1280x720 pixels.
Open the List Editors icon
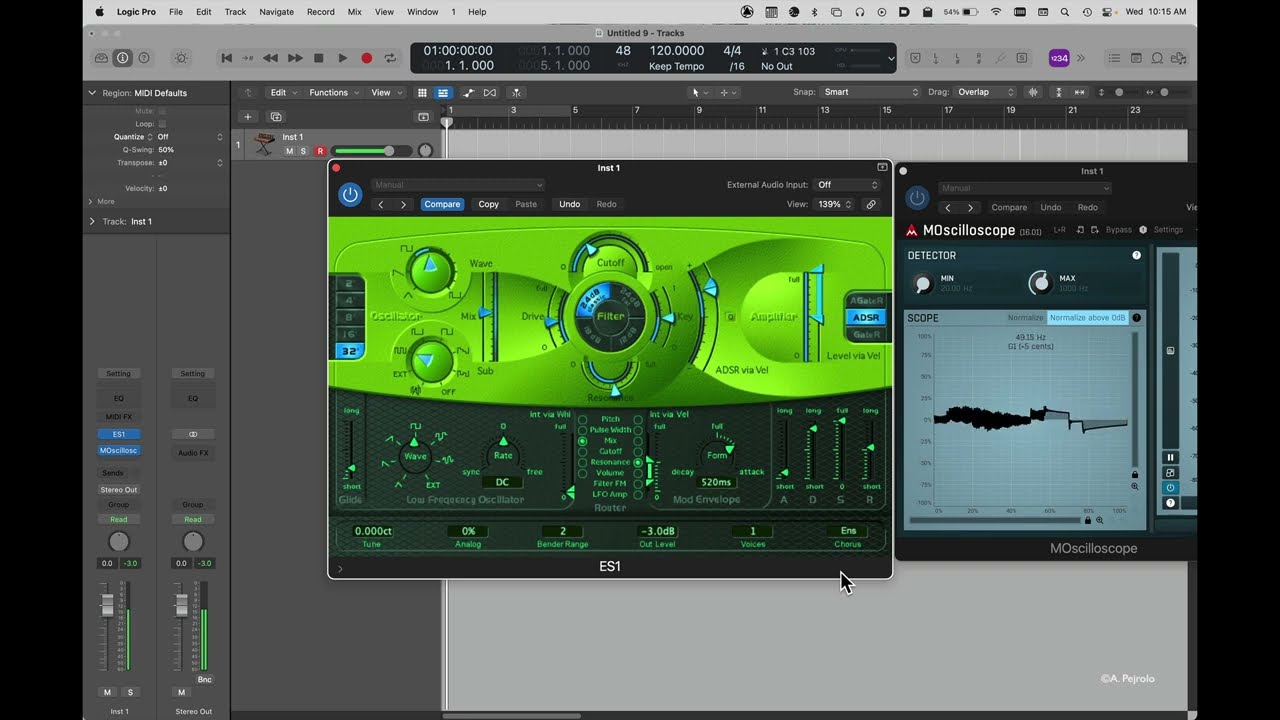[1114, 58]
